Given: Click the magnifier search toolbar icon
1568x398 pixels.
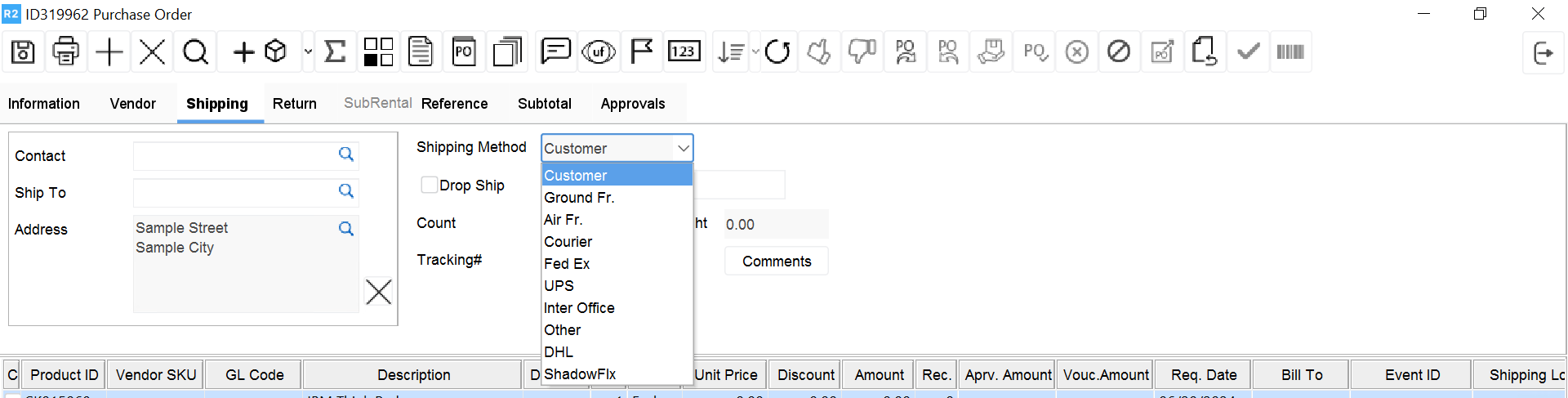Looking at the screenshot, I should pos(195,52).
